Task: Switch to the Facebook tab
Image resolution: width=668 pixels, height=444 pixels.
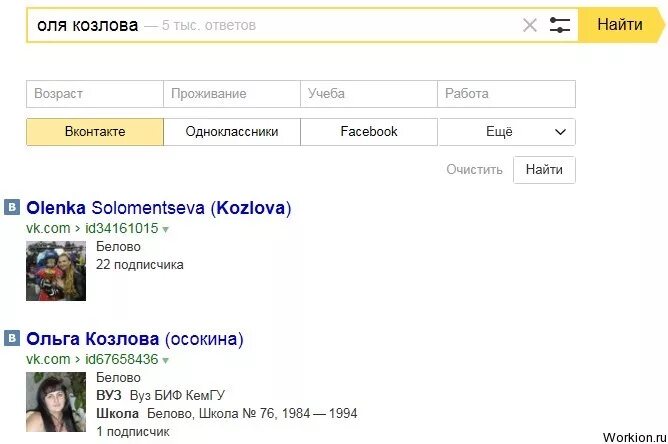Action: pos(369,132)
